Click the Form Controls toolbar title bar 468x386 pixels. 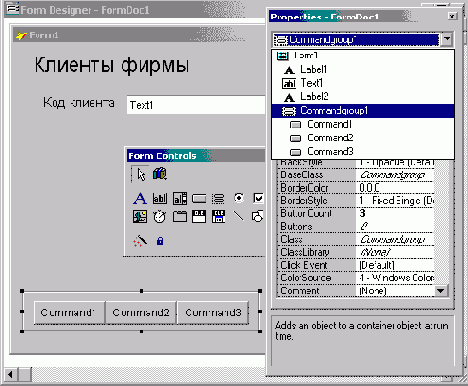click(x=196, y=156)
